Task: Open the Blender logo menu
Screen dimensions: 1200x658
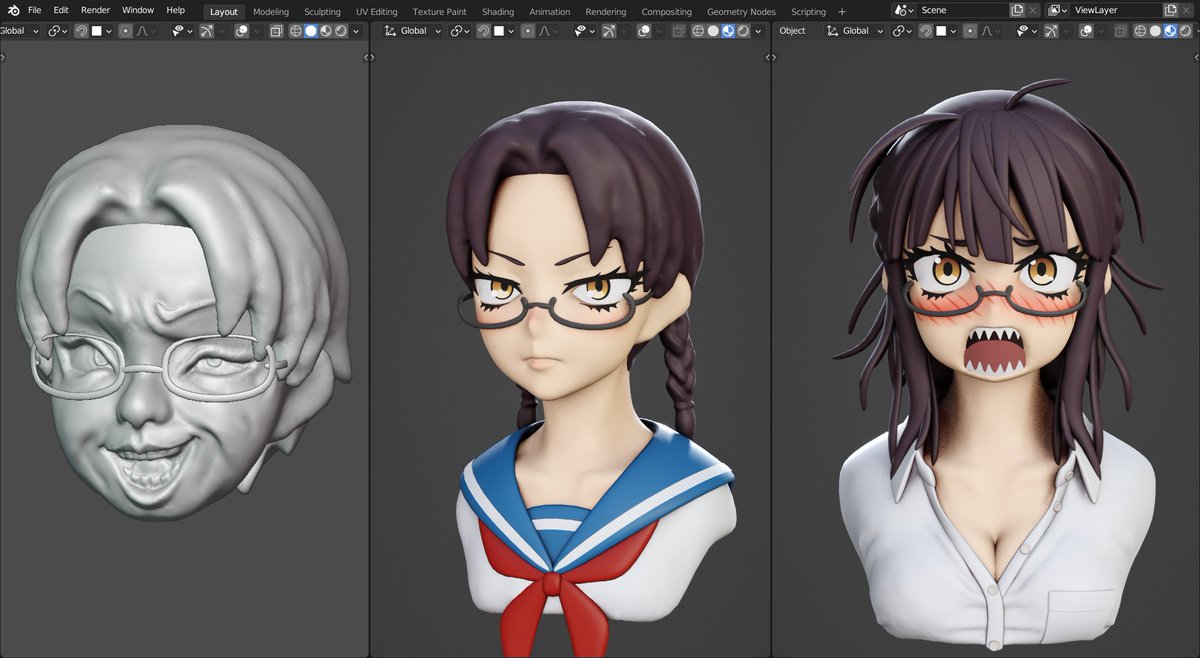Action: coord(13,10)
